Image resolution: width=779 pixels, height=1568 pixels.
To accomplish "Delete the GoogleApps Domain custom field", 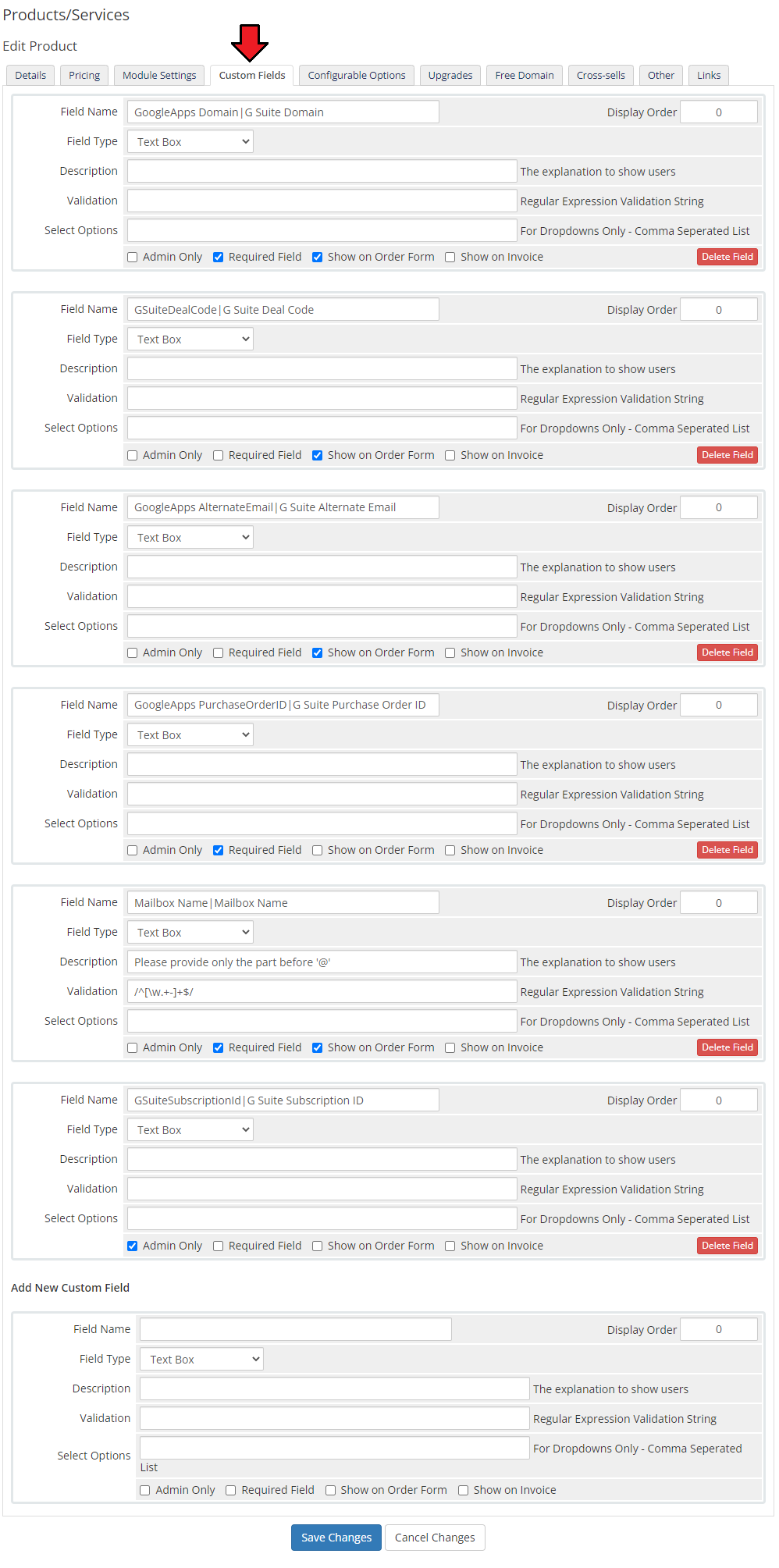I will [x=727, y=257].
